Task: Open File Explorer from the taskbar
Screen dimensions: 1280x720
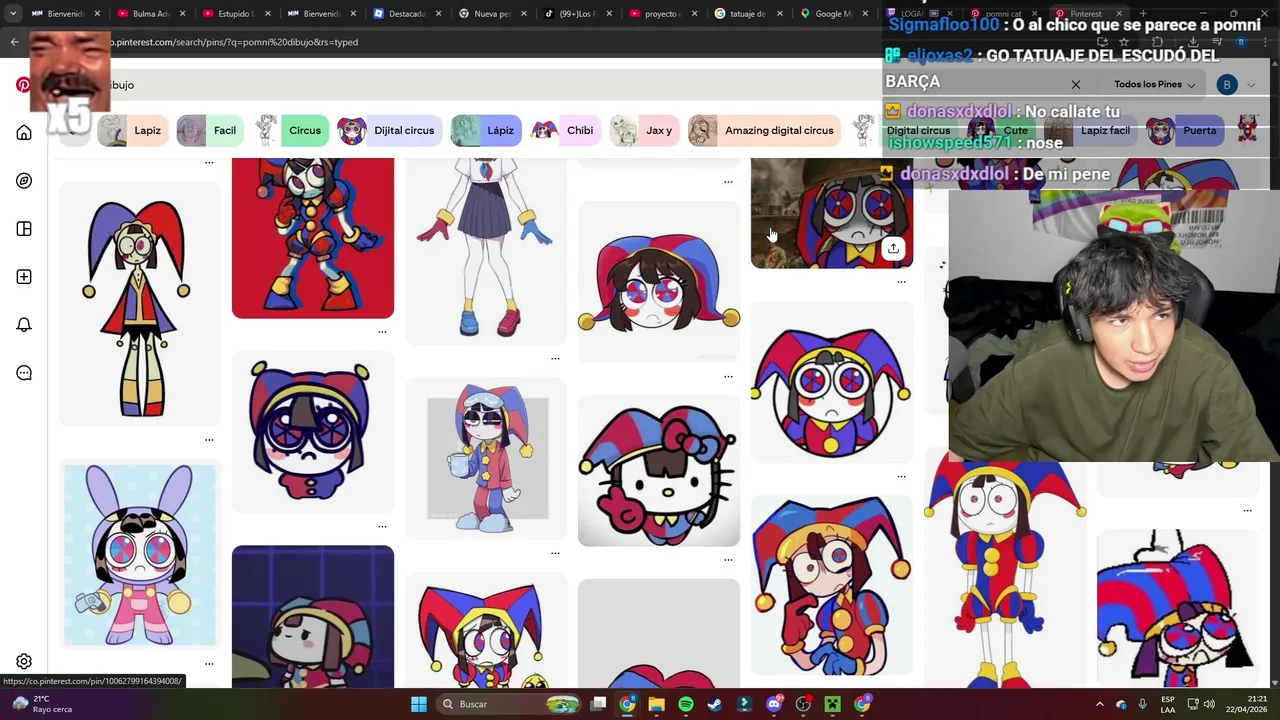Action: [656, 704]
